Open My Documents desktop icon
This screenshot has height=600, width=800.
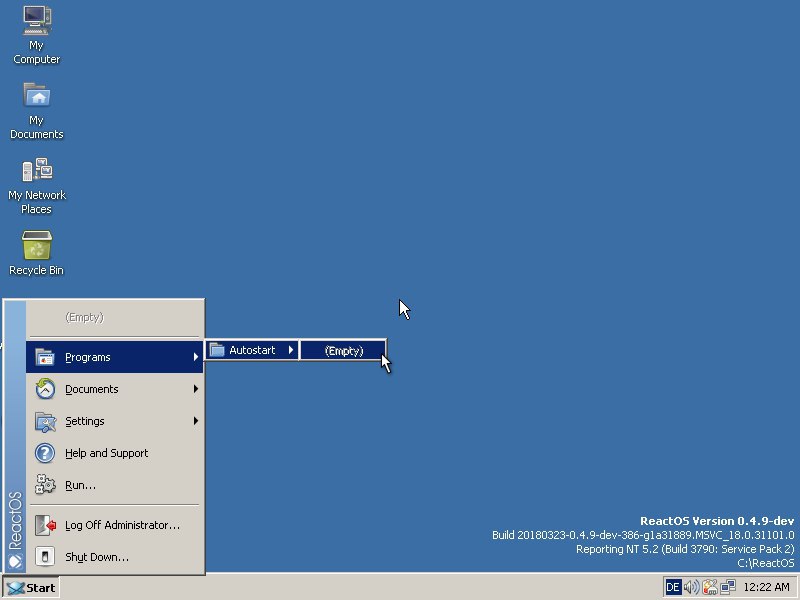(37, 111)
